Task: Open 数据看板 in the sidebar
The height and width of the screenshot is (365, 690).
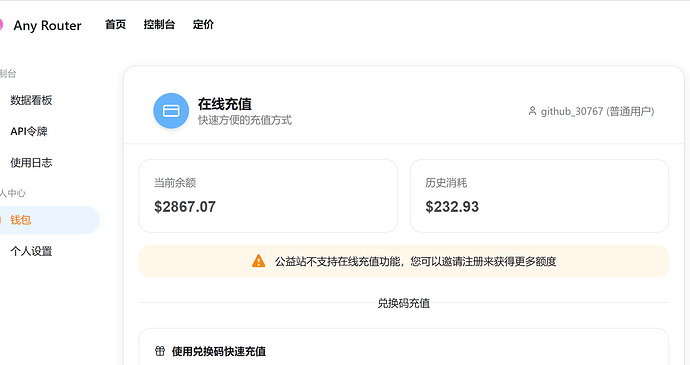Action: pyautogui.click(x=31, y=100)
